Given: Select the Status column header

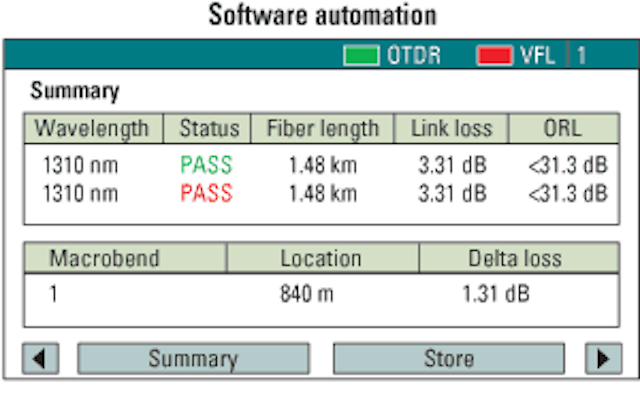Looking at the screenshot, I should coord(207,129).
